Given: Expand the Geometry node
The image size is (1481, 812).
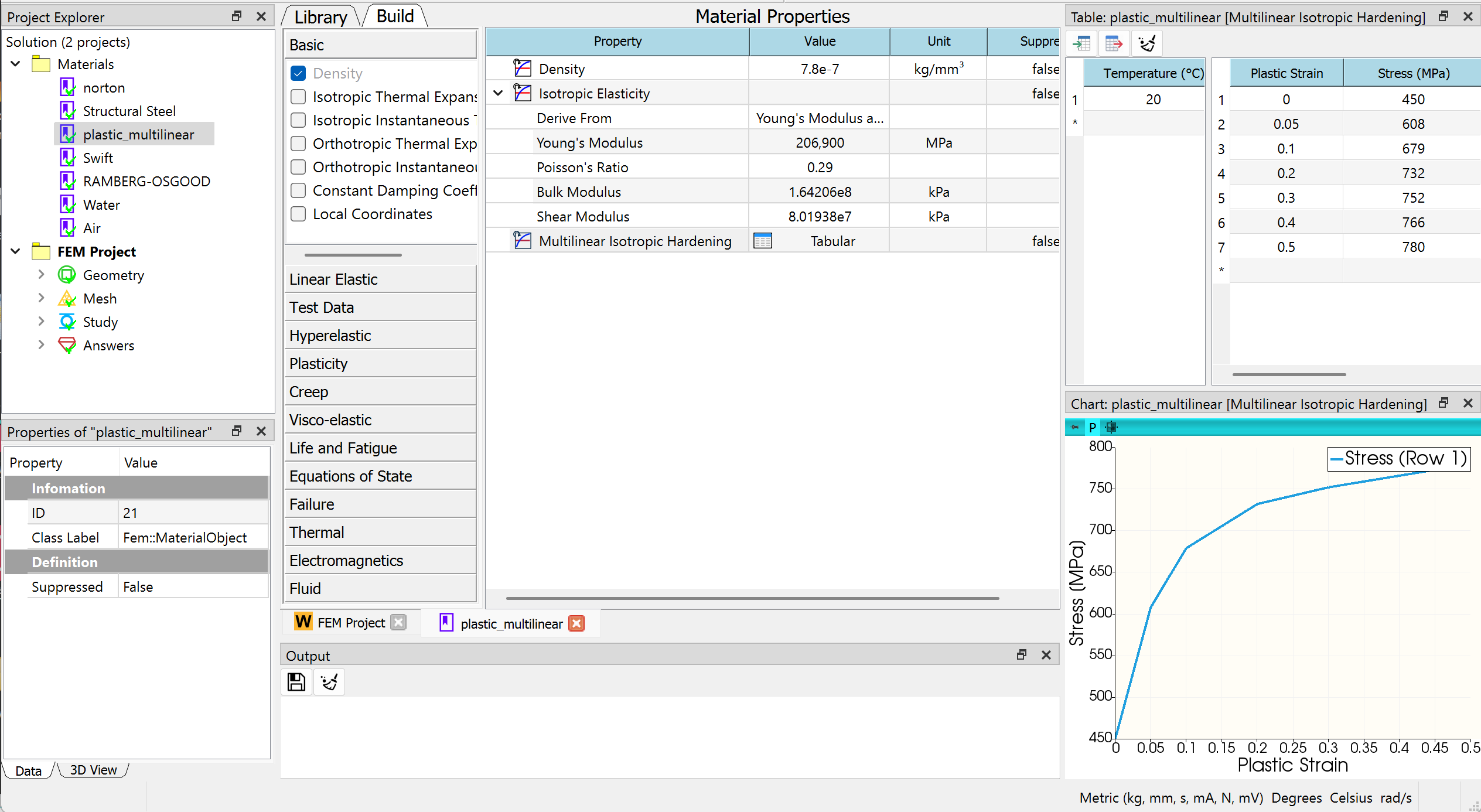Looking at the screenshot, I should click(41, 274).
